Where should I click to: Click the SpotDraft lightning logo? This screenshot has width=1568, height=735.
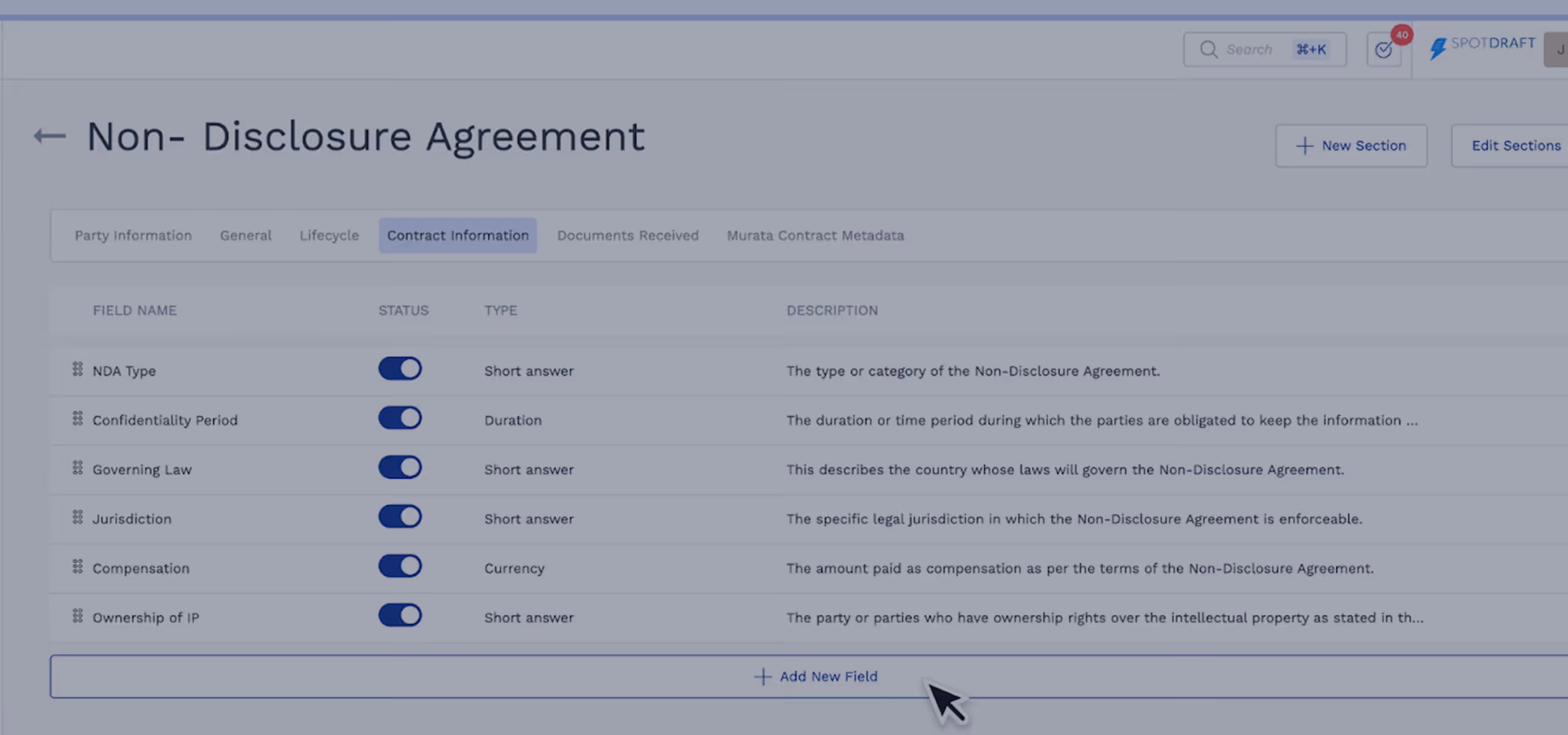pyautogui.click(x=1438, y=48)
